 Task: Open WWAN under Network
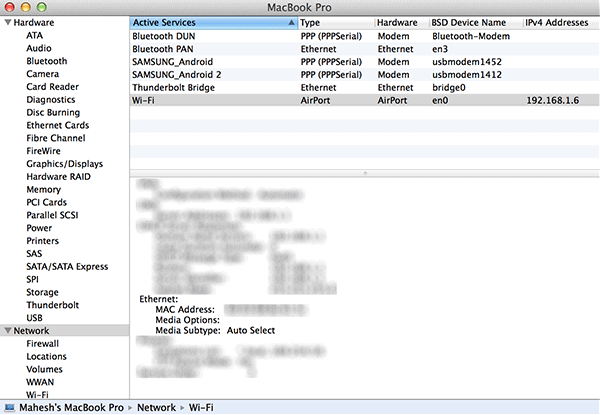(40, 382)
